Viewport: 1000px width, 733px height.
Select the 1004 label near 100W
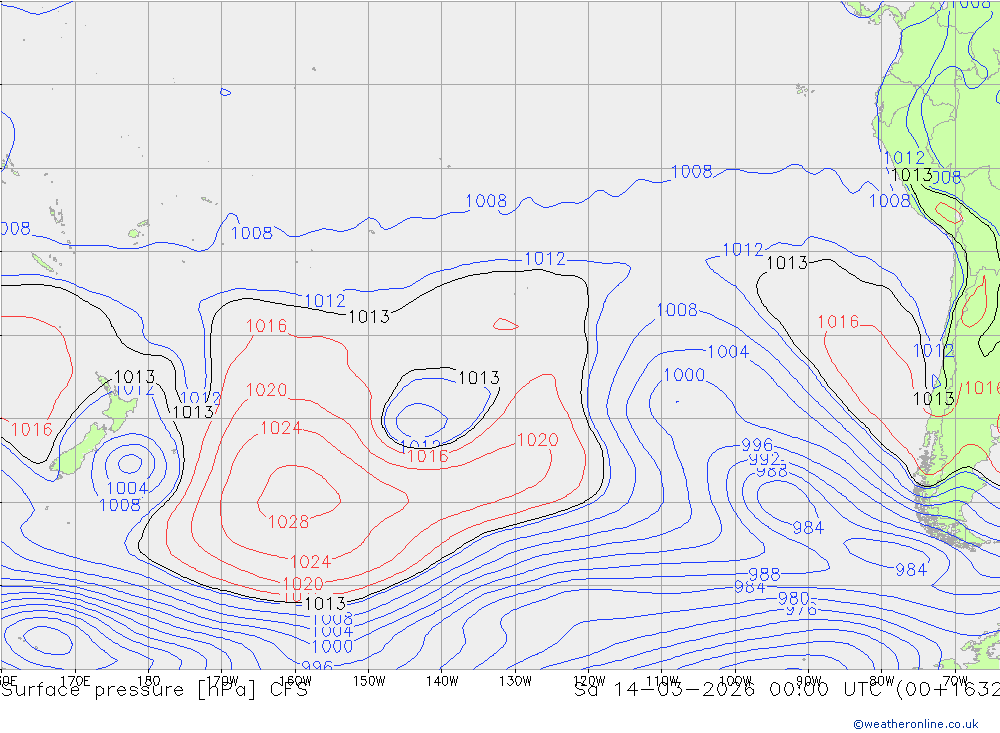pos(728,352)
